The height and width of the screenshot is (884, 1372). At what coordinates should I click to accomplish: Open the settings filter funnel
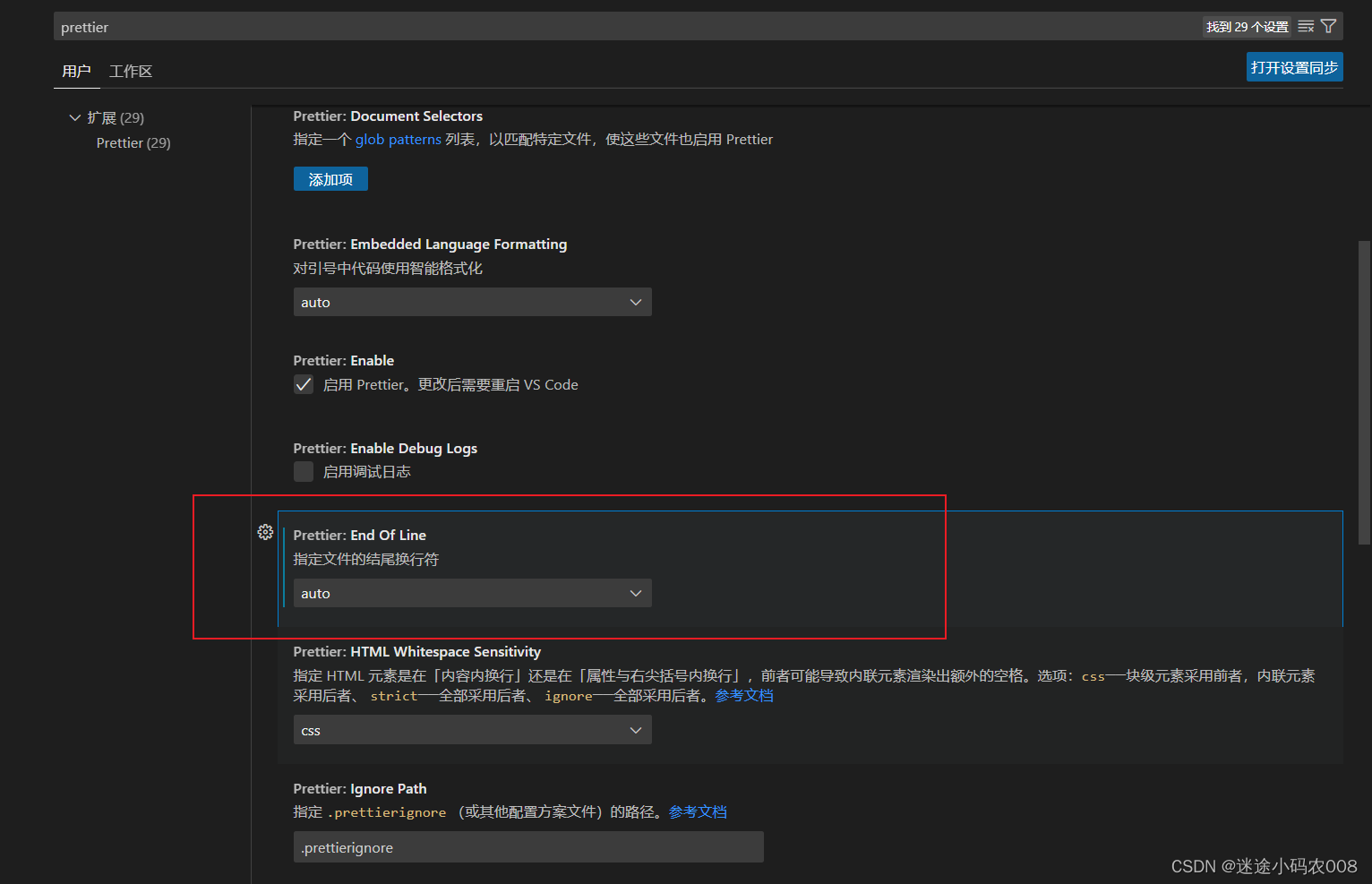tap(1328, 27)
